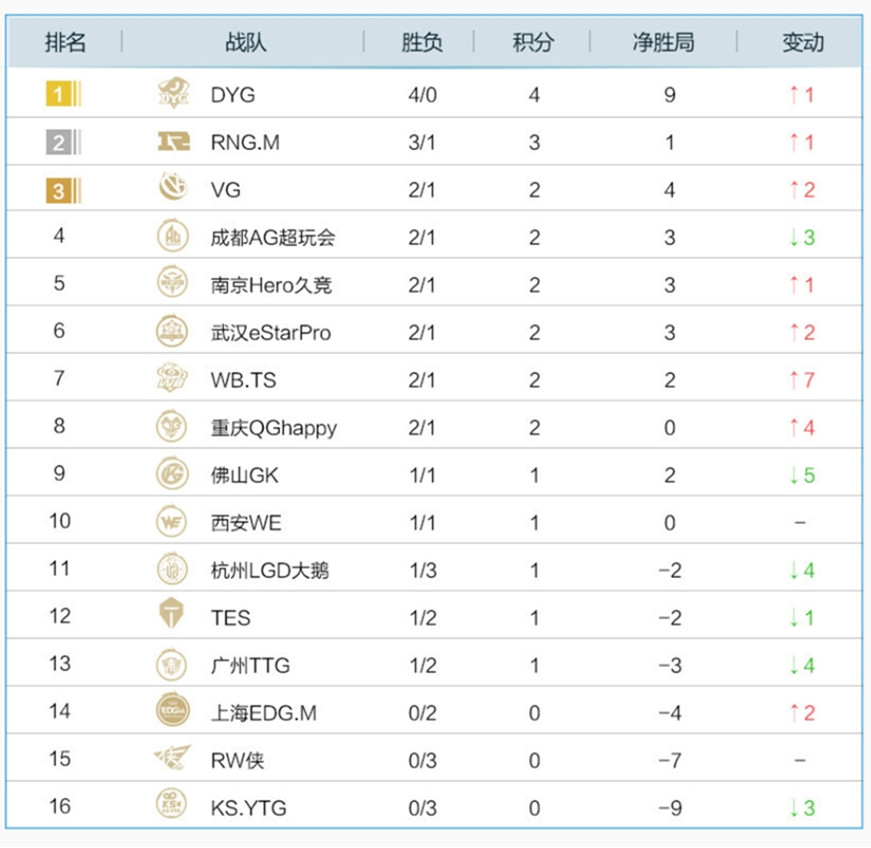Click the red up arrow for DYG
Viewport: 871px width, 848px height.
pos(794,95)
